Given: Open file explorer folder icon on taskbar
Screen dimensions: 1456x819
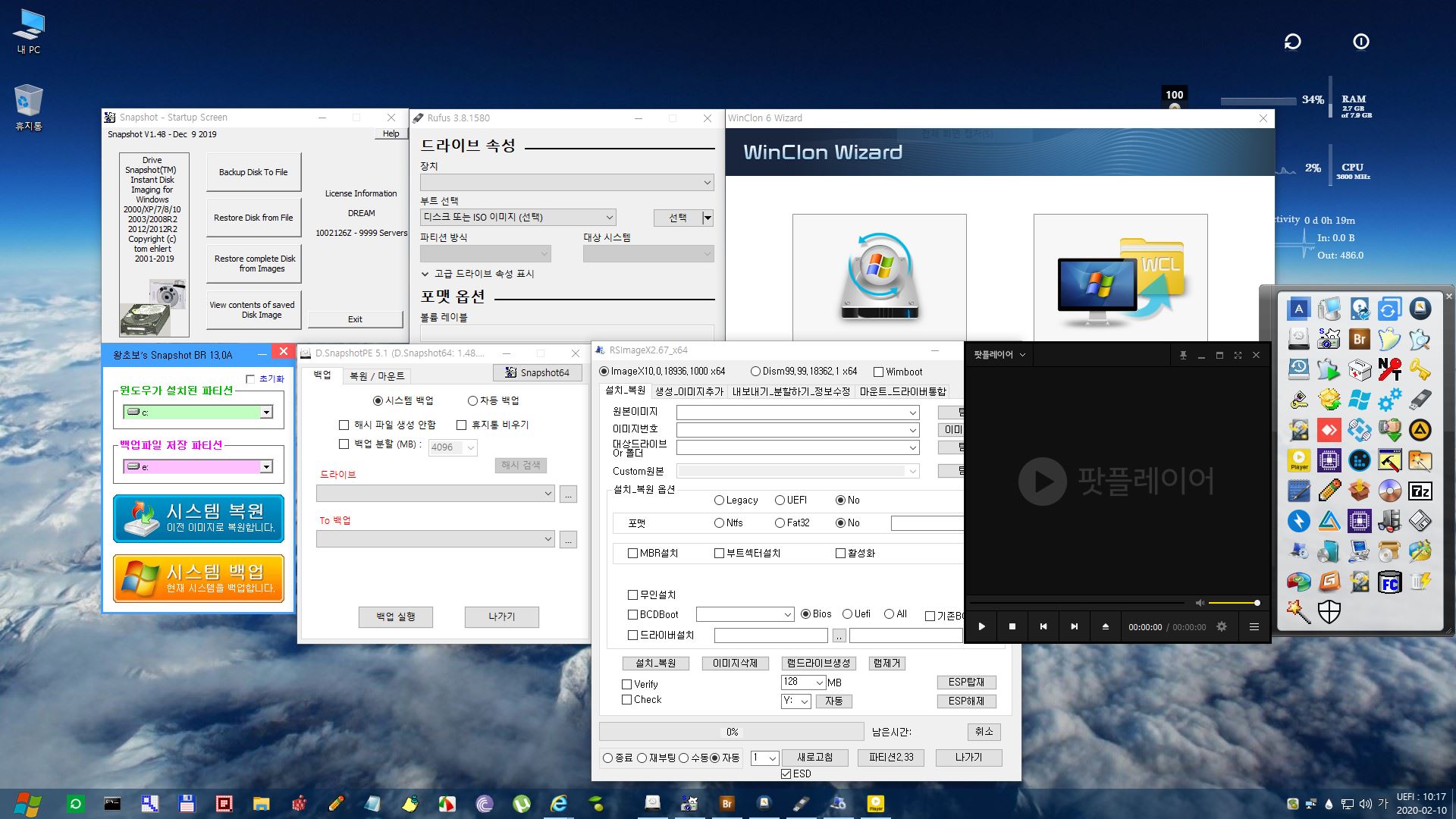Looking at the screenshot, I should [x=262, y=804].
